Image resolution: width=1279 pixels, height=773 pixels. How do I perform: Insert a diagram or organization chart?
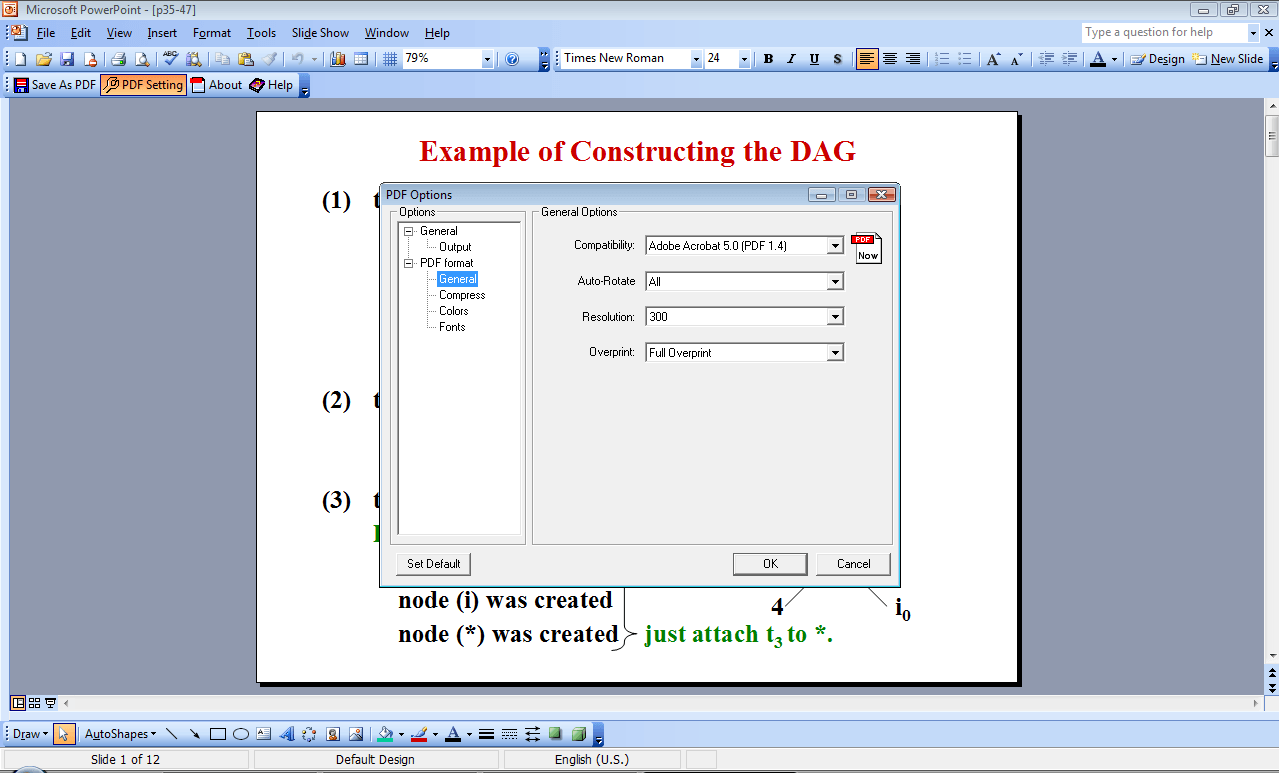[310, 734]
